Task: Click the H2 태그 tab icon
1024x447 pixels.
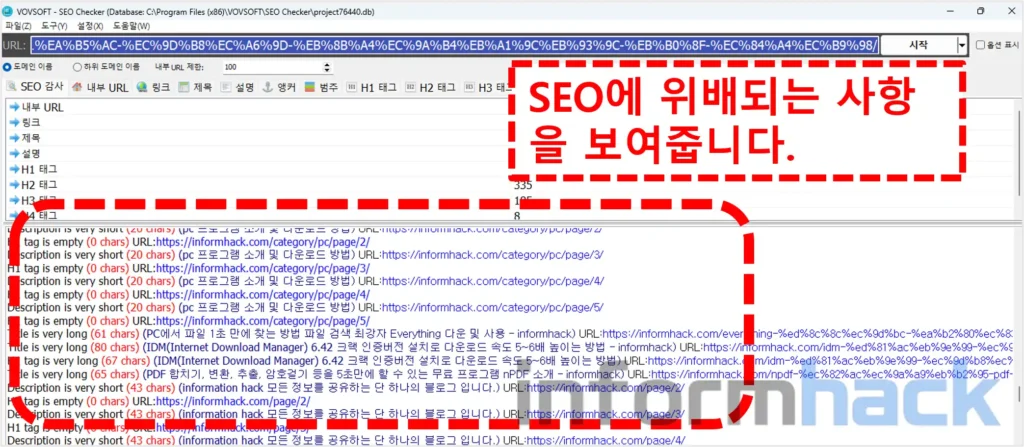Action: 408,87
